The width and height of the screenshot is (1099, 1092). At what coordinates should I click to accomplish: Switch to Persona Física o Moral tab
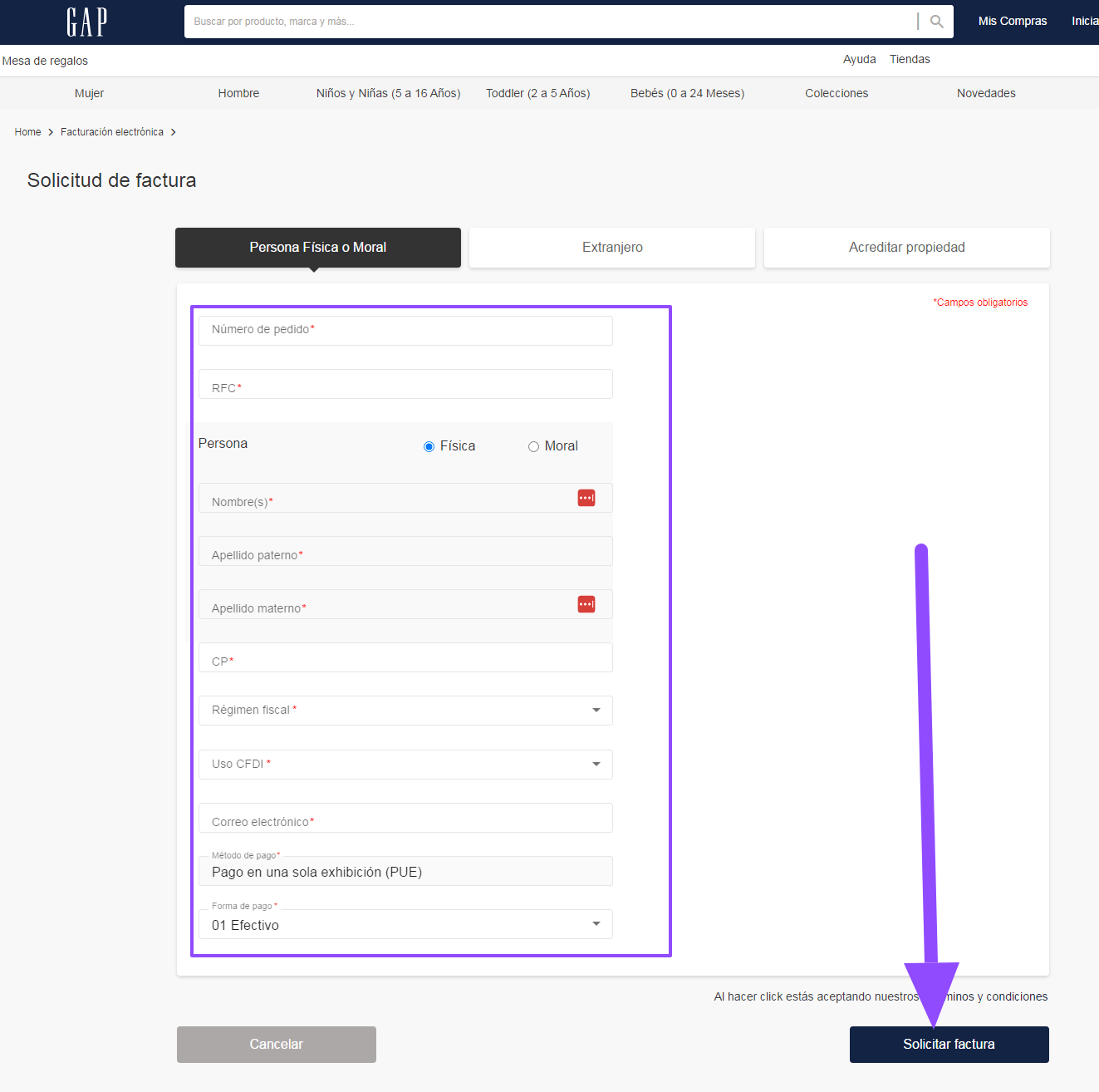tap(318, 248)
